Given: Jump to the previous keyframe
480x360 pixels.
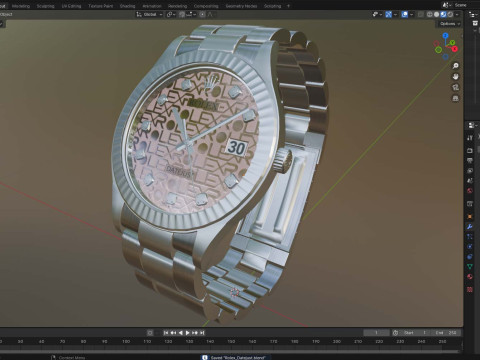Looking at the screenshot, I should [x=173, y=333].
